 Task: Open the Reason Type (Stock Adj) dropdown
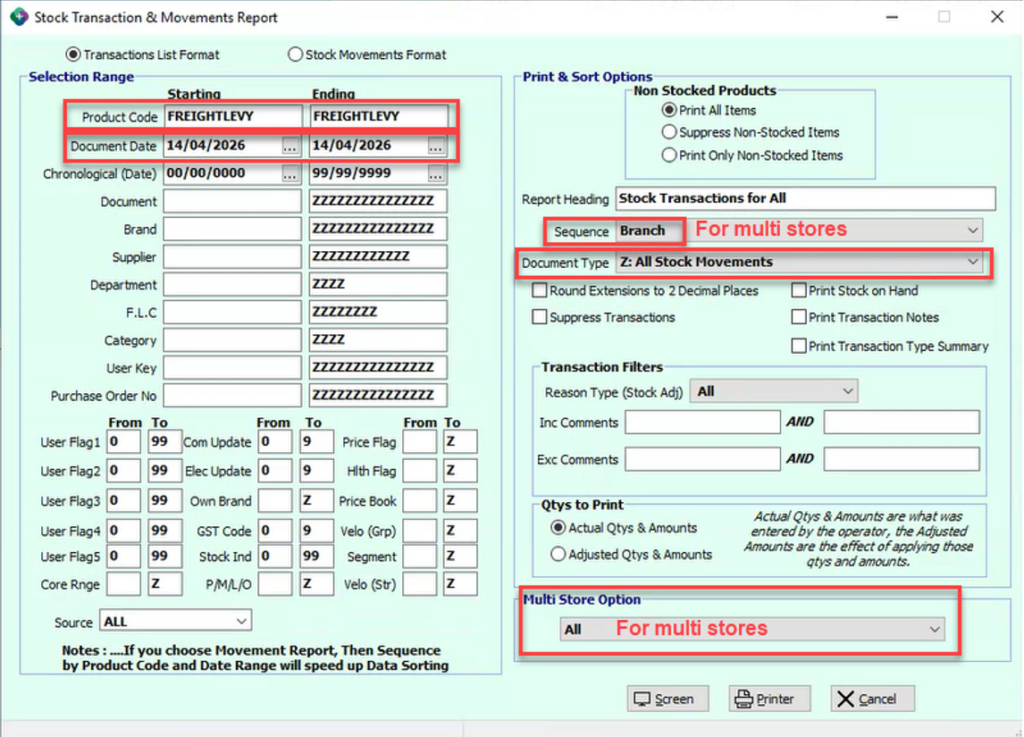pyautogui.click(x=849, y=391)
